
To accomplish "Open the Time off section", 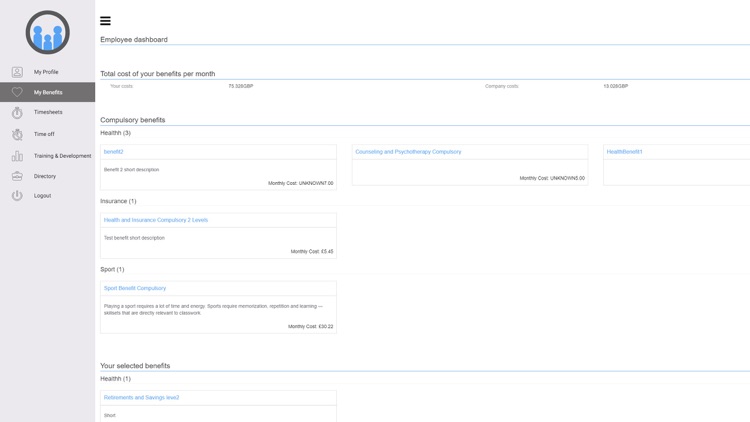I will click(44, 134).
